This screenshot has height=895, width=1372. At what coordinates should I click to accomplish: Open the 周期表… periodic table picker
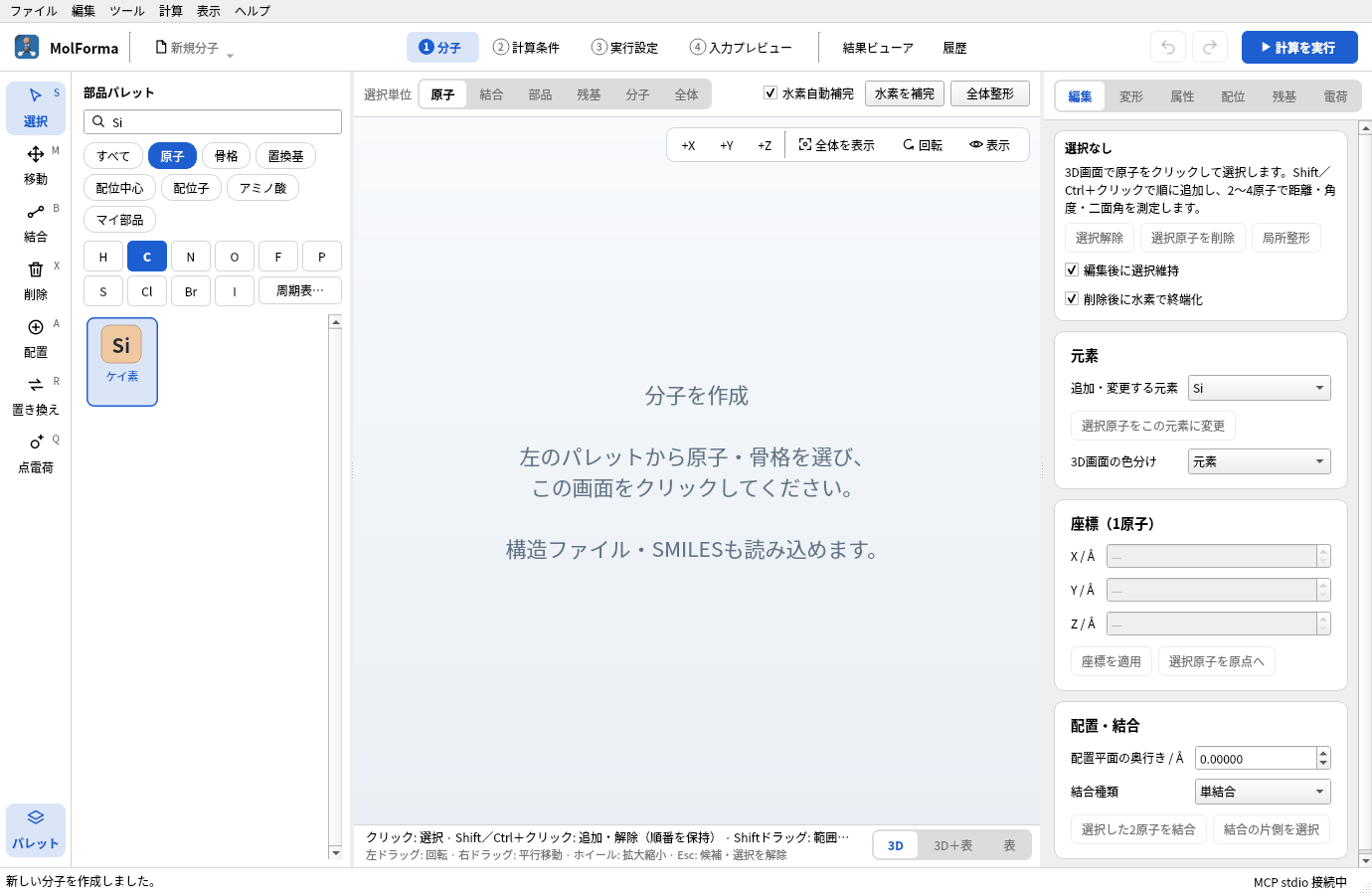300,290
